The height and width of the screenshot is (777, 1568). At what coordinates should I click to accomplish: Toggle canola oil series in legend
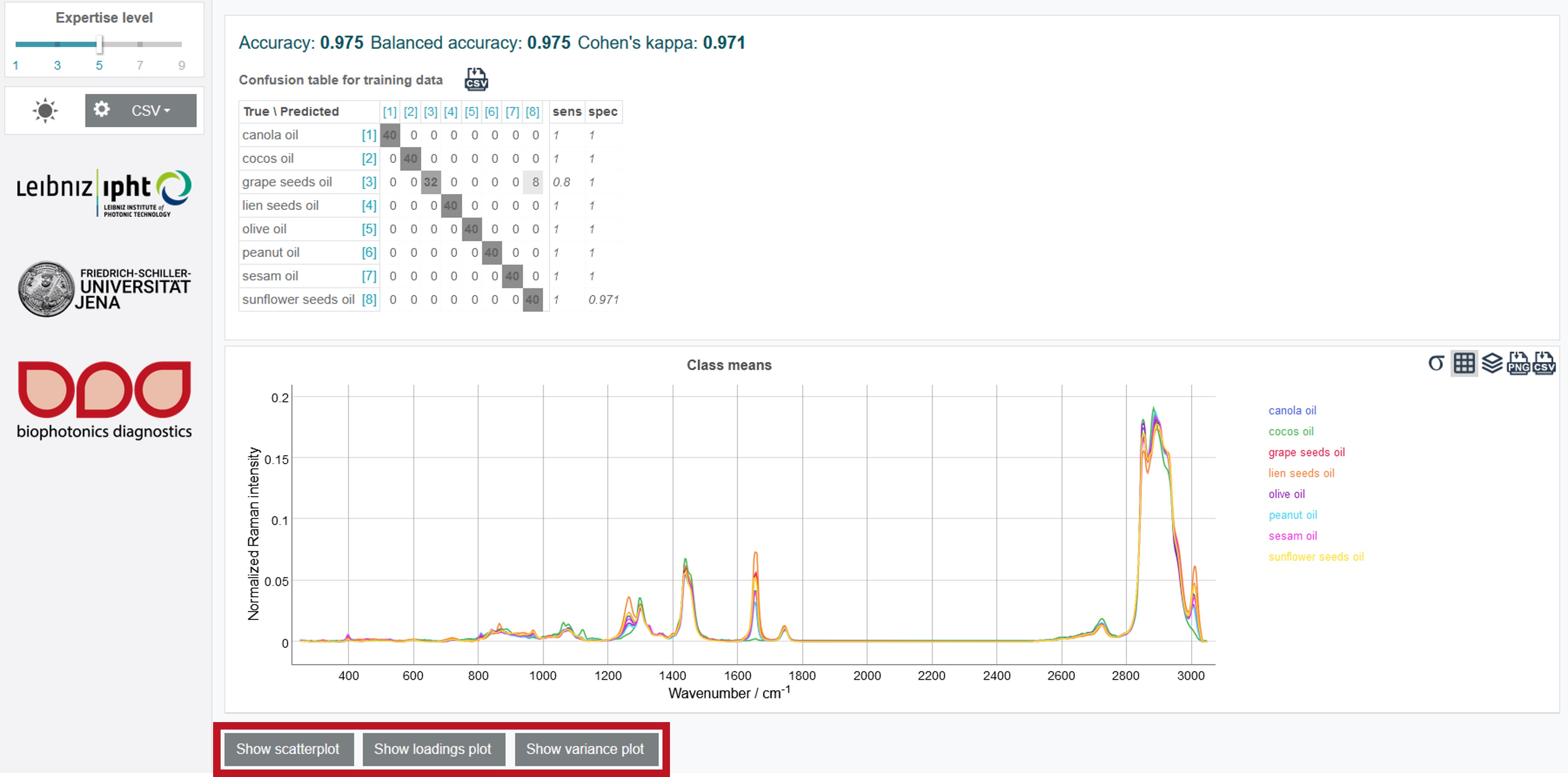pos(1292,410)
